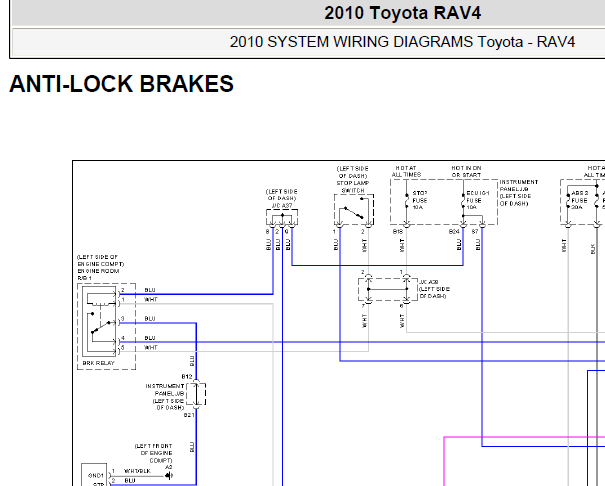The width and height of the screenshot is (605, 486).
Task: Click the BRK relay switch contact symbol
Action: [101, 327]
